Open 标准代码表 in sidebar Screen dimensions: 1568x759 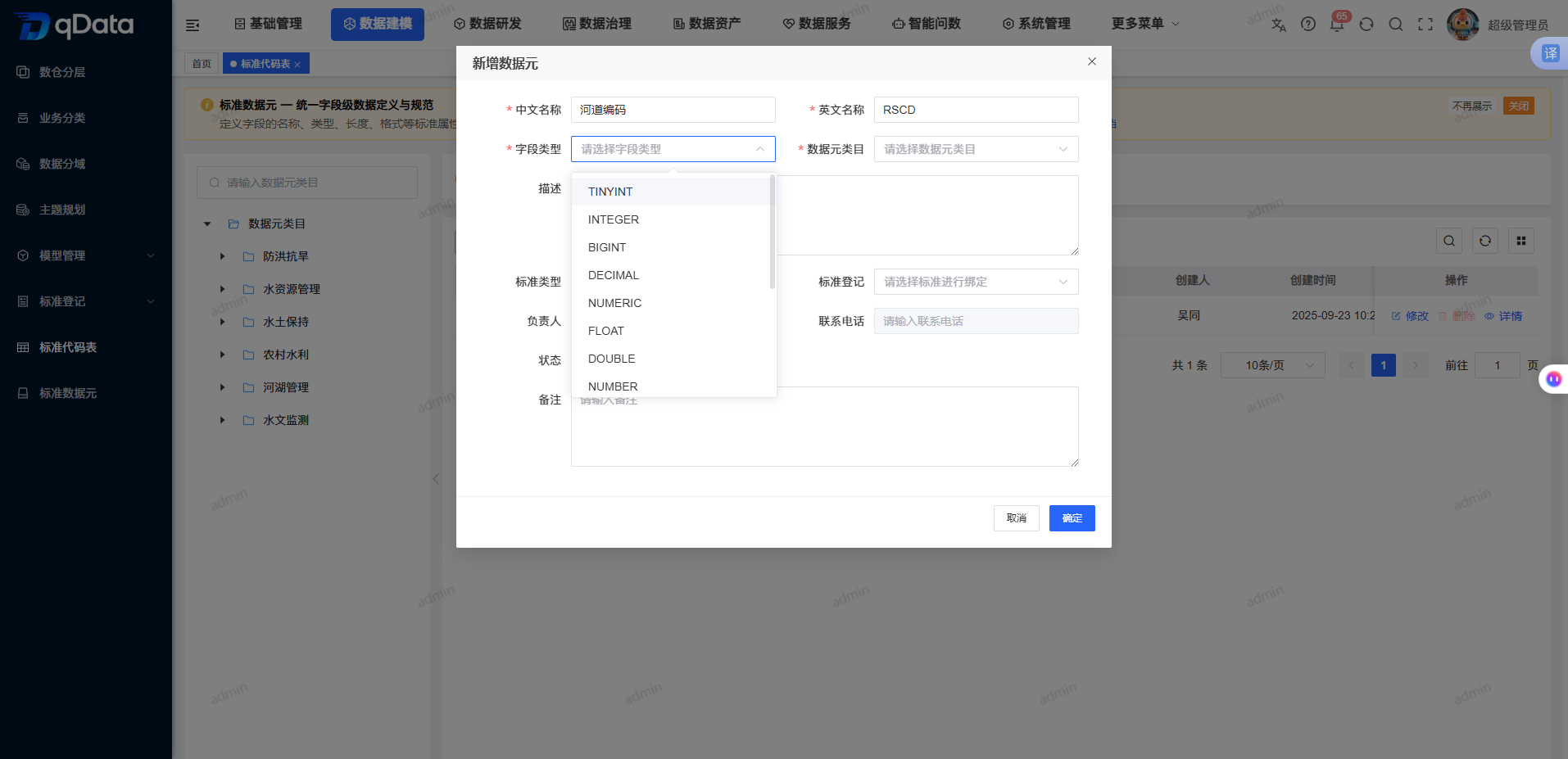point(68,347)
